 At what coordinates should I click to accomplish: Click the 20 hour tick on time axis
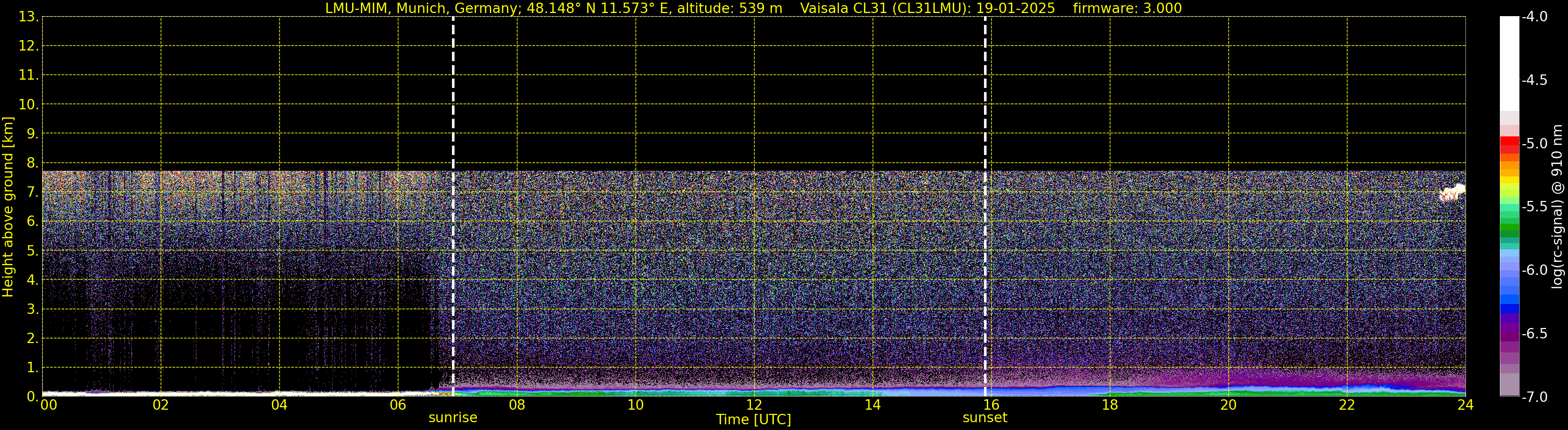[1228, 405]
